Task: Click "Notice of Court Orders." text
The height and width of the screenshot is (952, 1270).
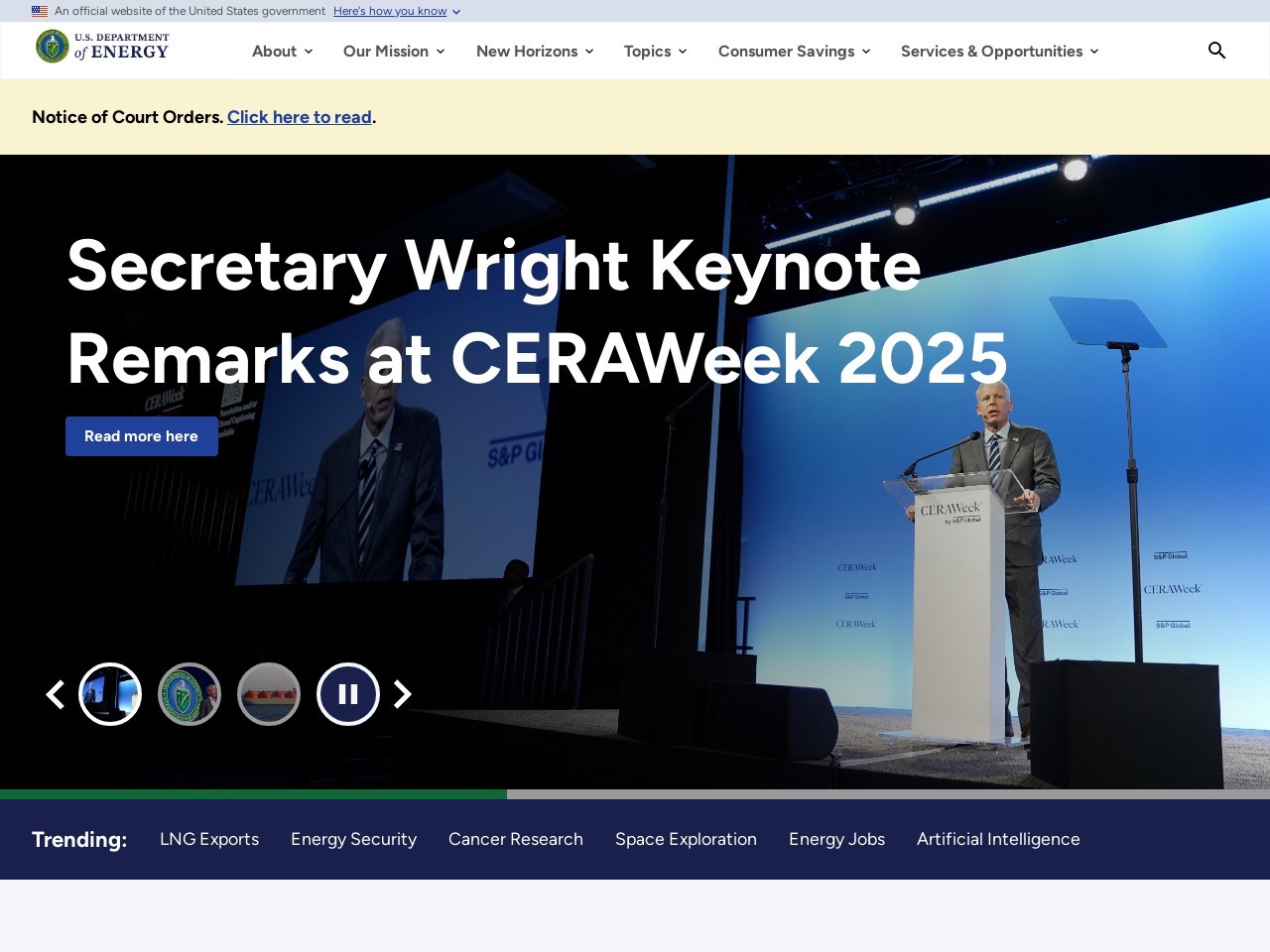Action: point(128,117)
